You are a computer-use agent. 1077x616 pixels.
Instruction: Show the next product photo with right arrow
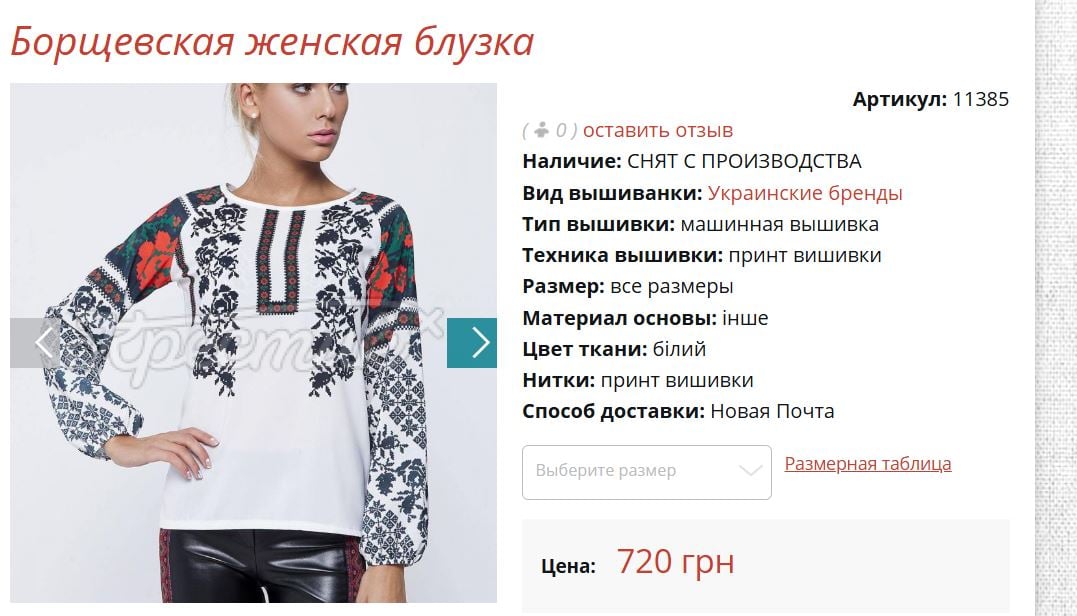472,343
